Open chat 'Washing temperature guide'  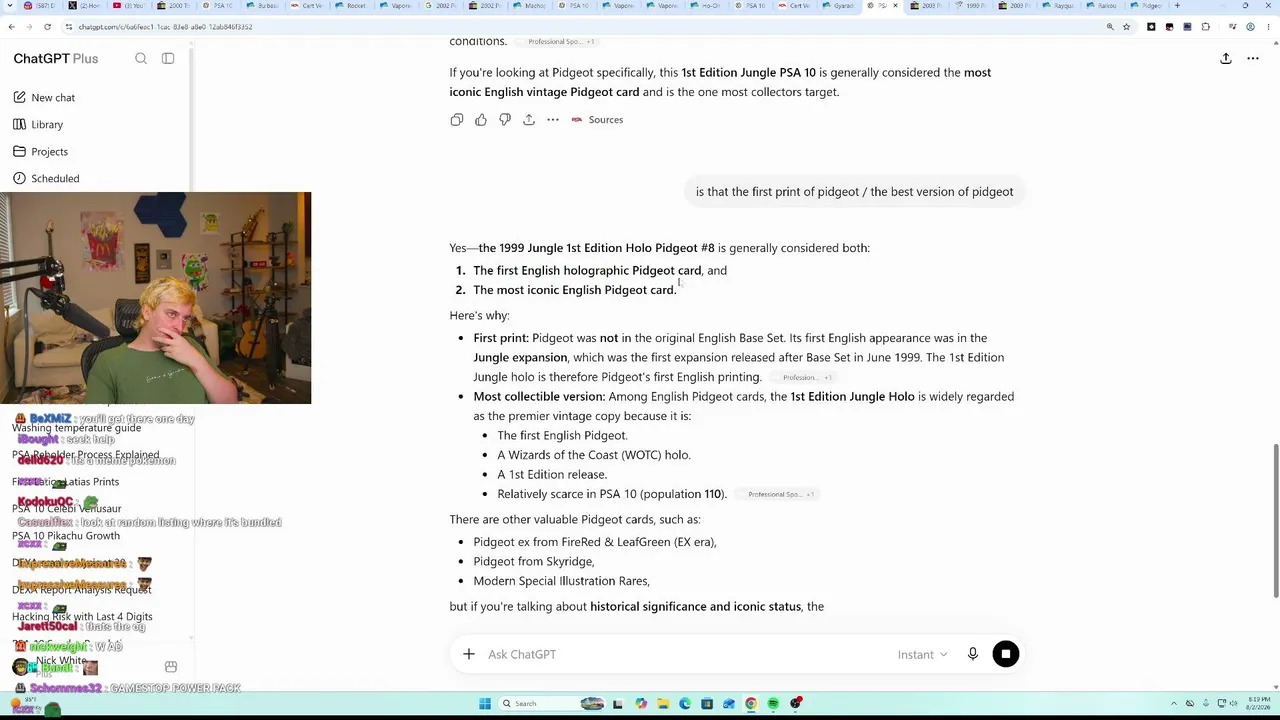coord(76,428)
